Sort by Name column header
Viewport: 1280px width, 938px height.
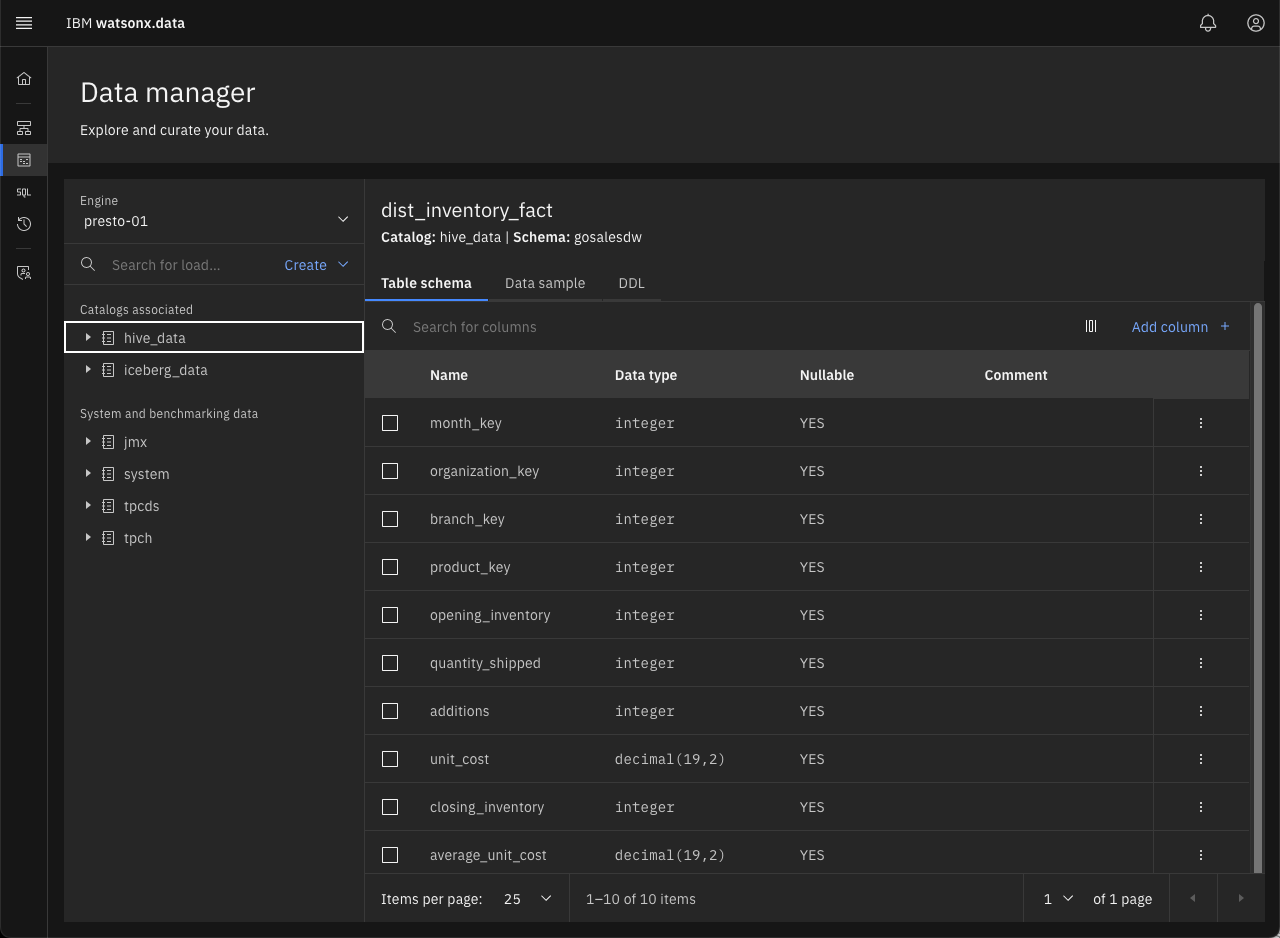coord(449,375)
